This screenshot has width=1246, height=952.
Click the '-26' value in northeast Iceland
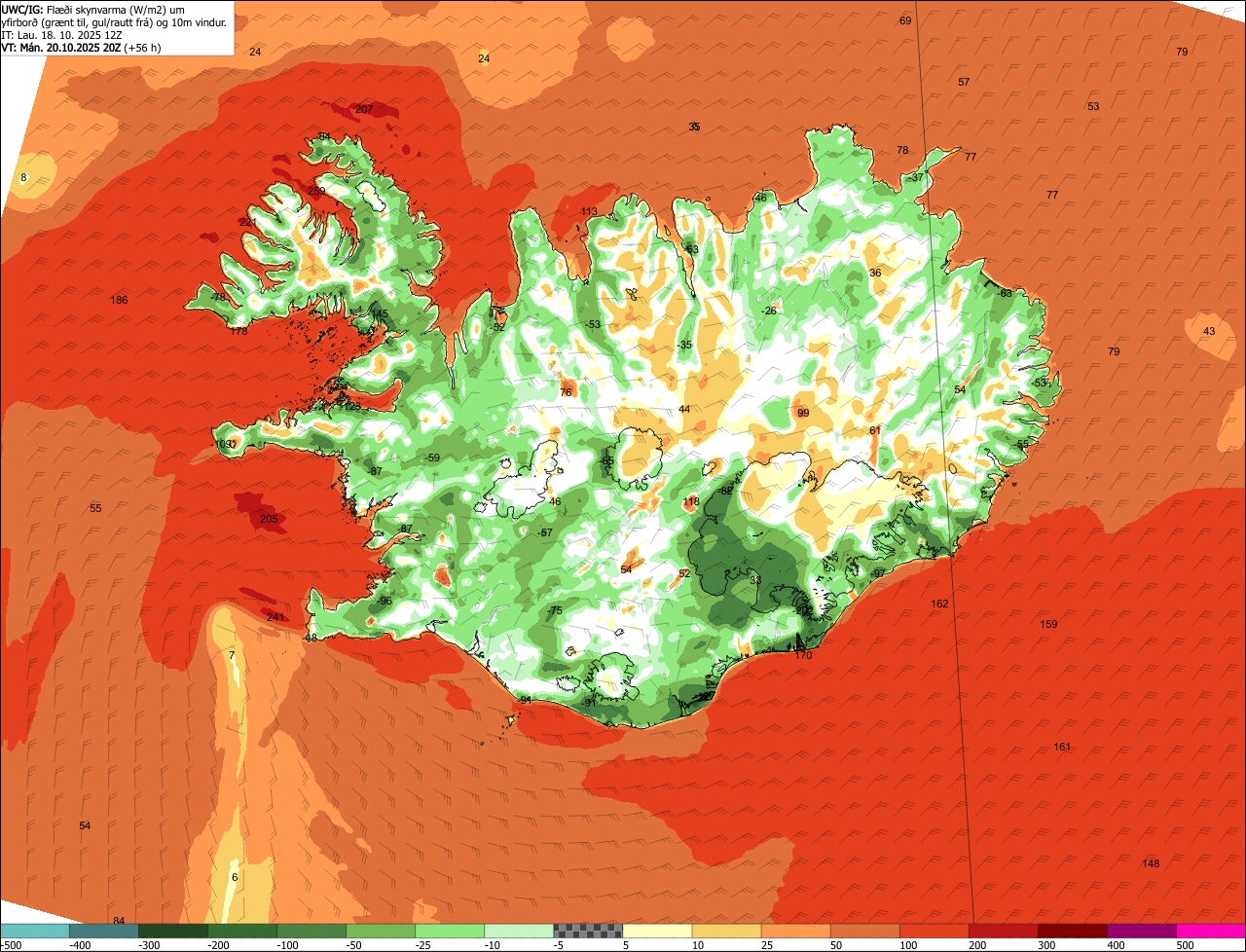click(769, 311)
